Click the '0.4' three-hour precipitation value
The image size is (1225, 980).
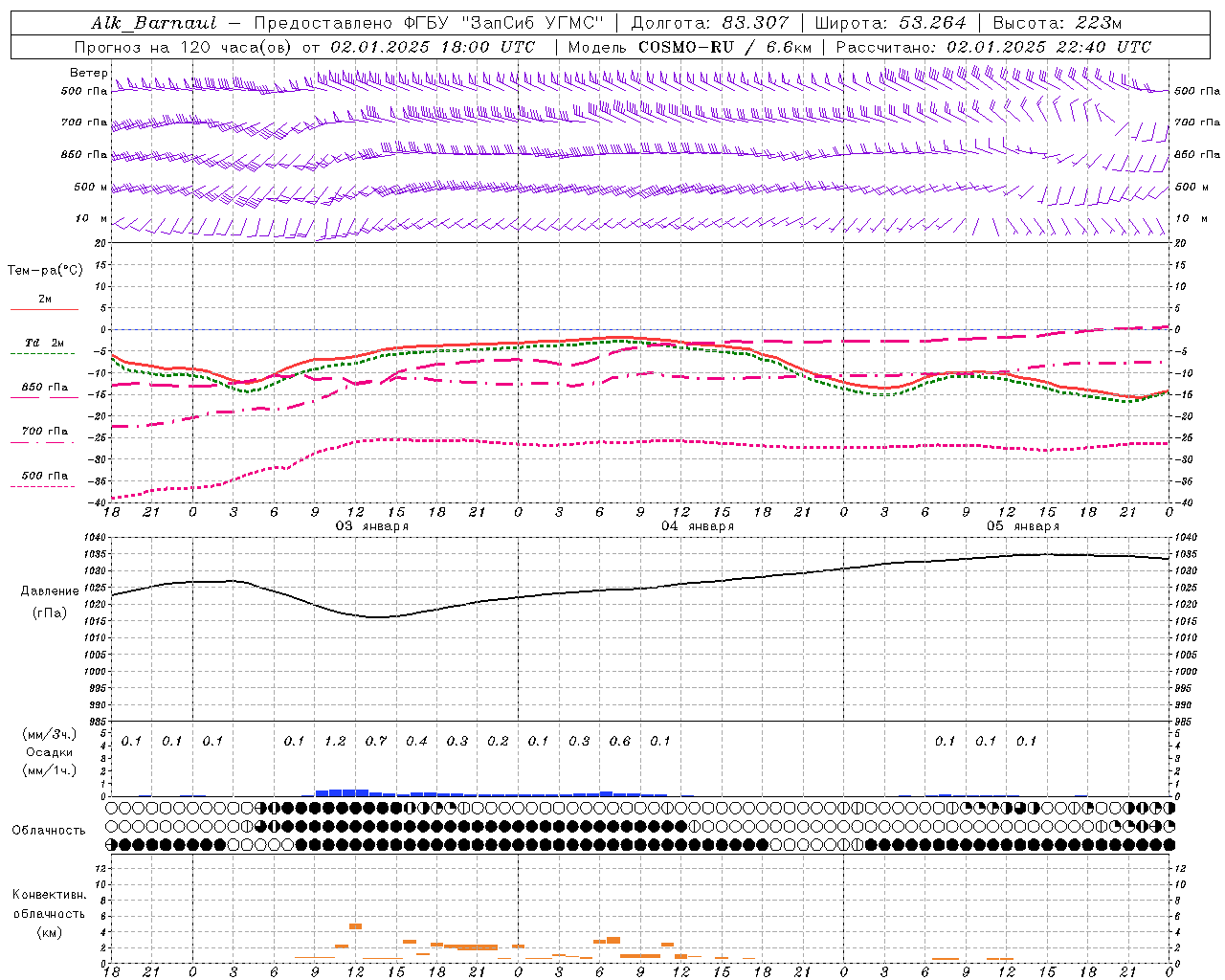[416, 741]
